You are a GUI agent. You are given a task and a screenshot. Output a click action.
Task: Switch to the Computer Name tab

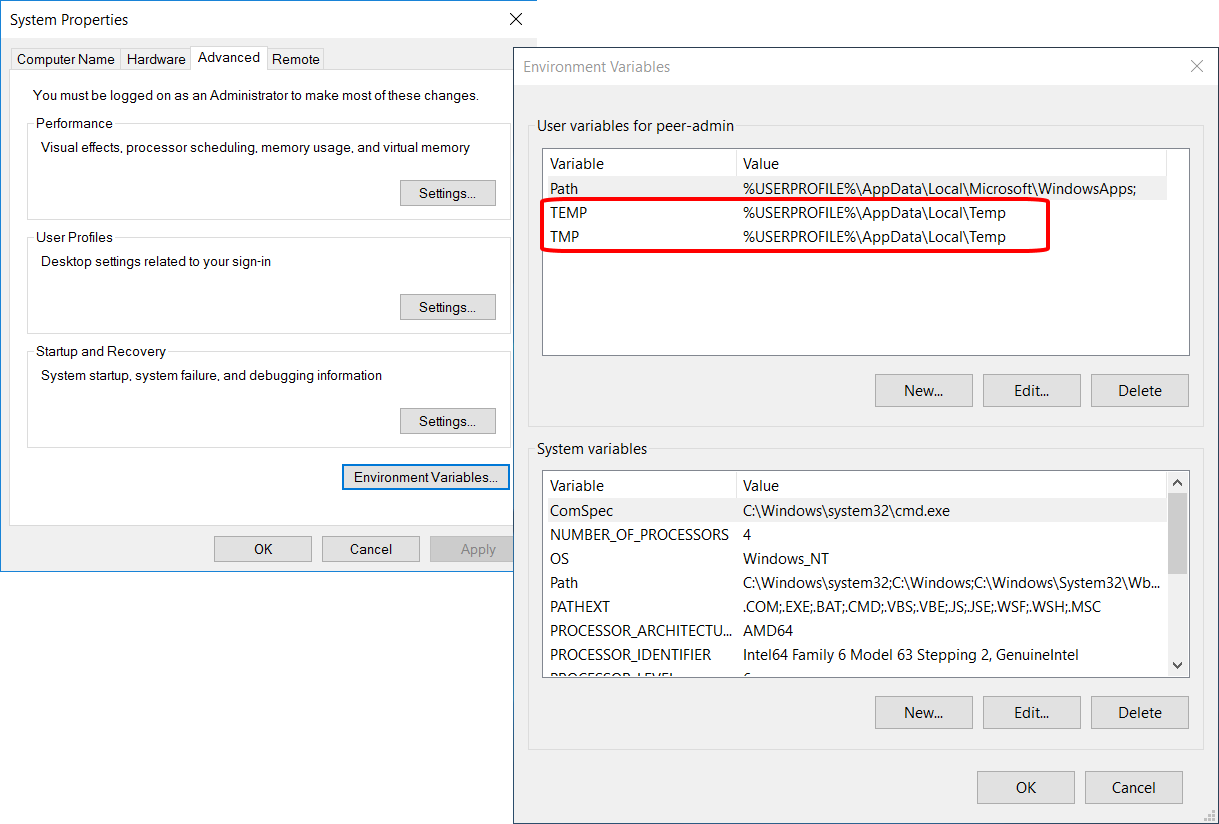point(66,59)
